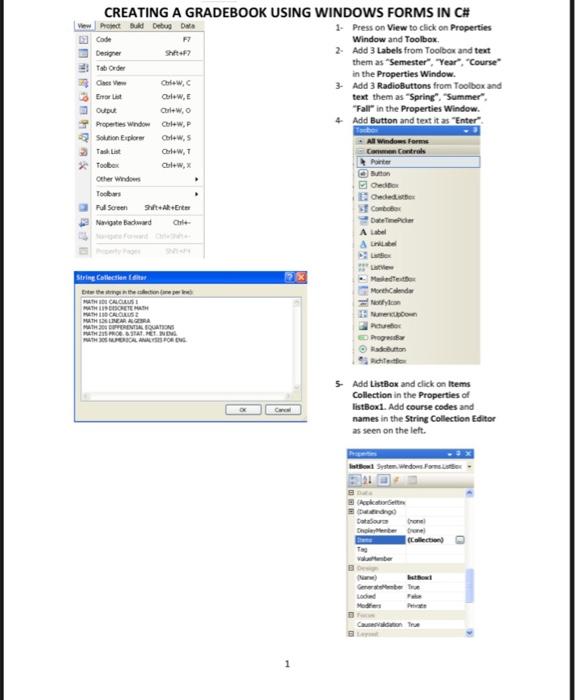This screenshot has height=700, width=575.
Task: Click the Tab Order menu icon
Action: click(x=83, y=68)
